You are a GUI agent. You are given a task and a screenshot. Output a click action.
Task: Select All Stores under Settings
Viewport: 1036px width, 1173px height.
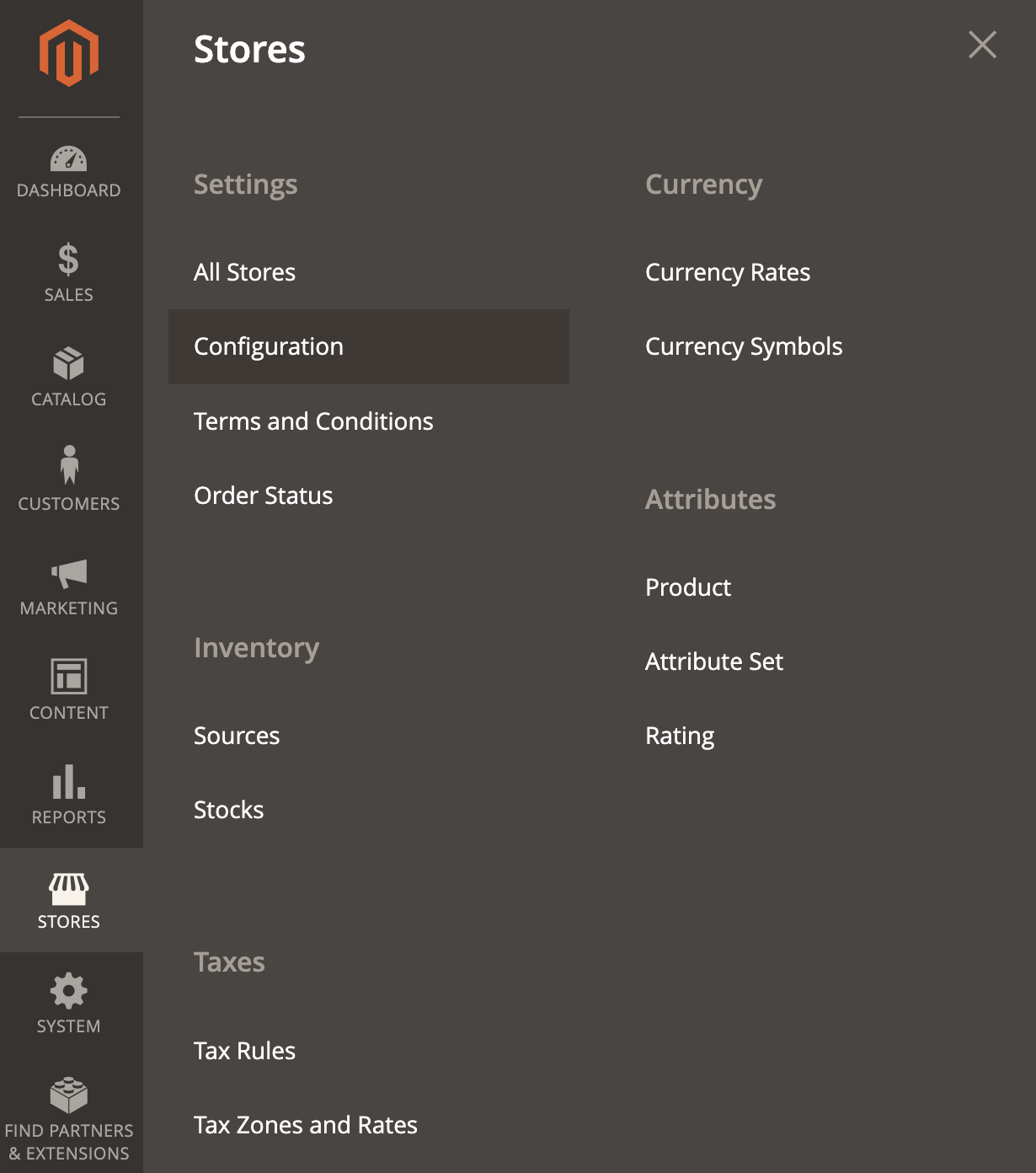(244, 271)
